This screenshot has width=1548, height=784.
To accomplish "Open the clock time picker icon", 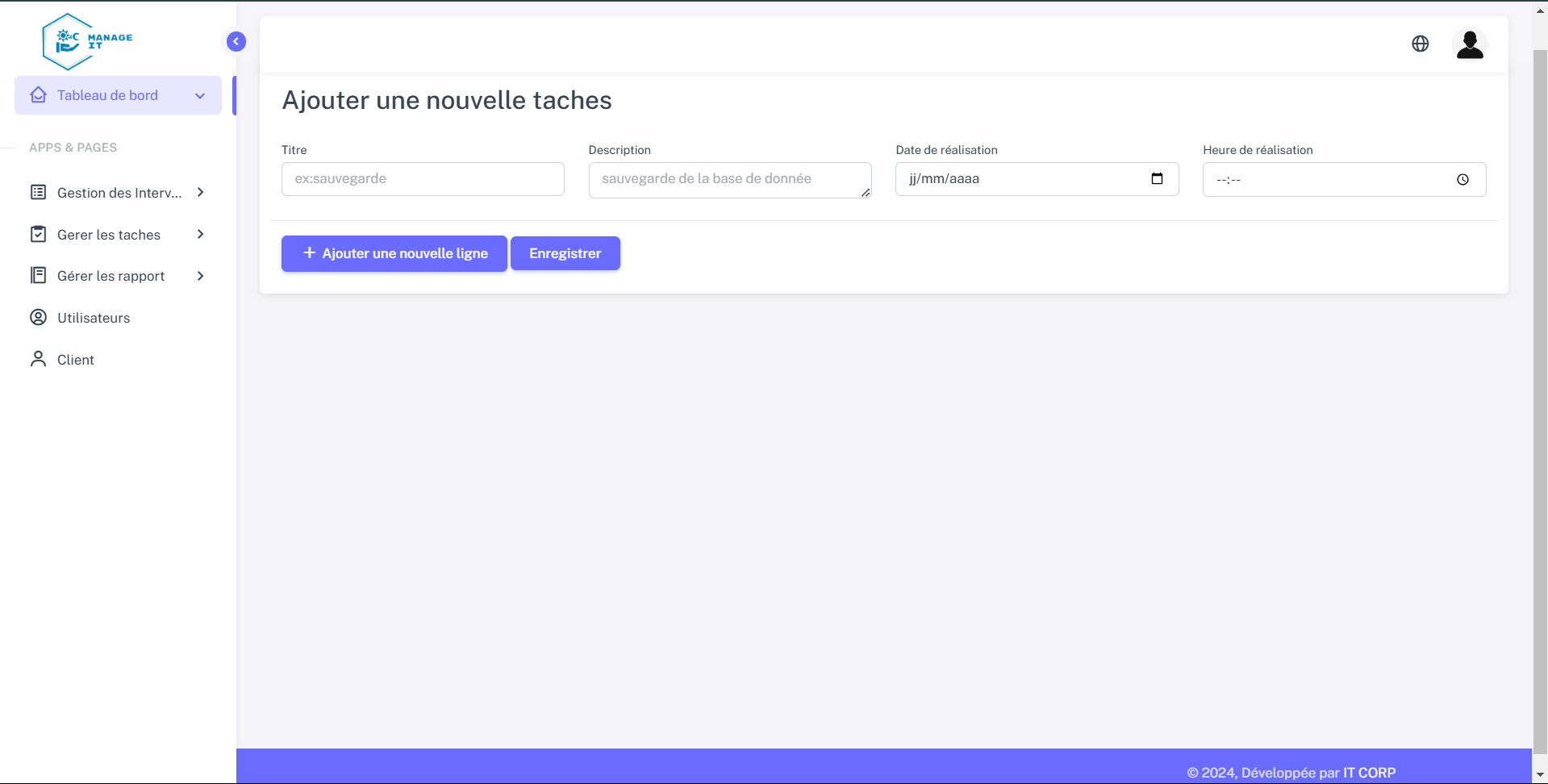I will click(x=1462, y=180).
